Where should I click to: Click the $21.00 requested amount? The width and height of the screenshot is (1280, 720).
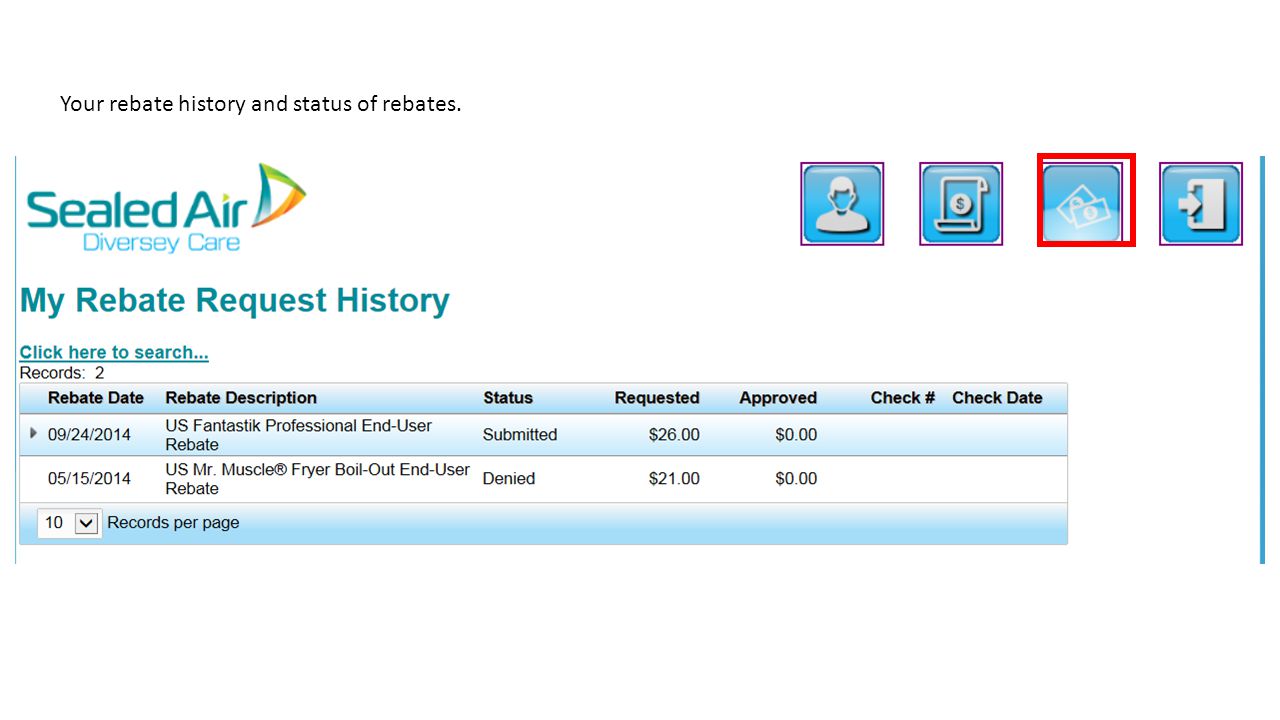pyautogui.click(x=674, y=479)
